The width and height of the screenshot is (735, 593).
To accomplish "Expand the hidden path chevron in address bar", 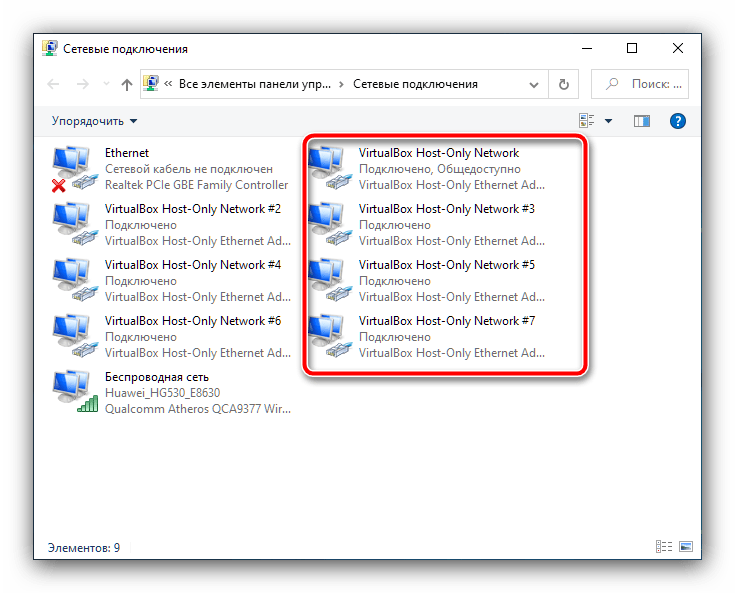I will tap(168, 84).
